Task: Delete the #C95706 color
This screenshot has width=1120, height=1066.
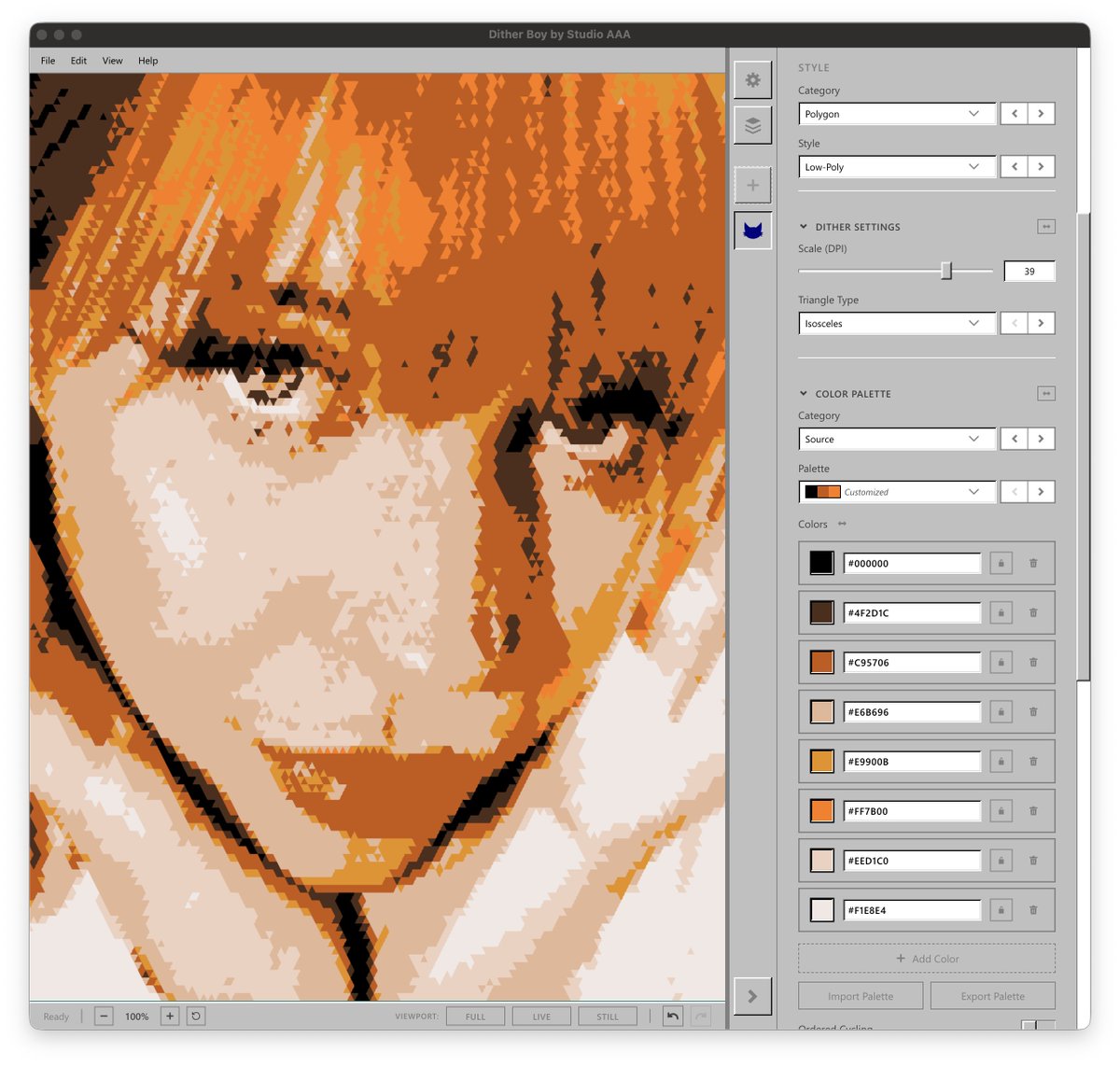Action: tap(1033, 662)
